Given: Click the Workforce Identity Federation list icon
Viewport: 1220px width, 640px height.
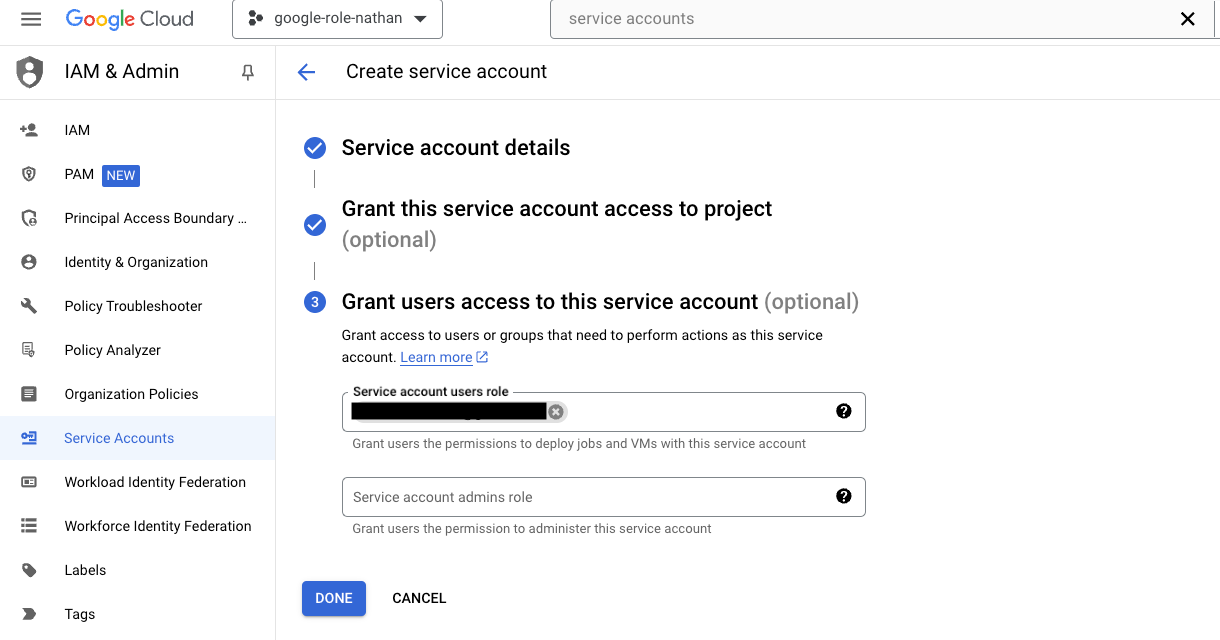Looking at the screenshot, I should click(29, 526).
